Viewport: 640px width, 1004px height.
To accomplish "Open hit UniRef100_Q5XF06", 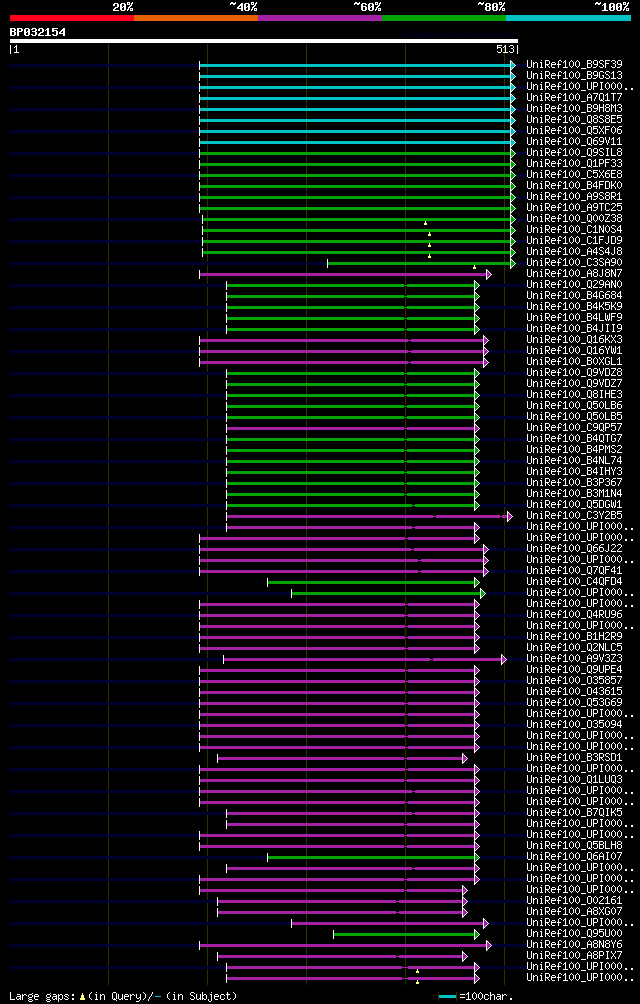I will tap(574, 131).
